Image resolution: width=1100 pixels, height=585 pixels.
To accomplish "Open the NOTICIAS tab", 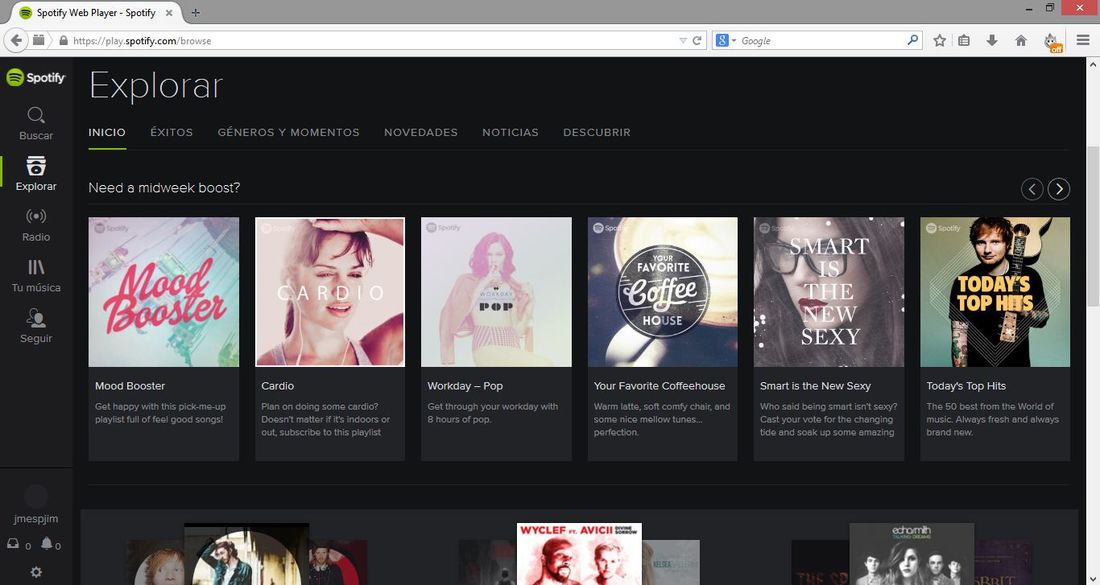I will (510, 132).
